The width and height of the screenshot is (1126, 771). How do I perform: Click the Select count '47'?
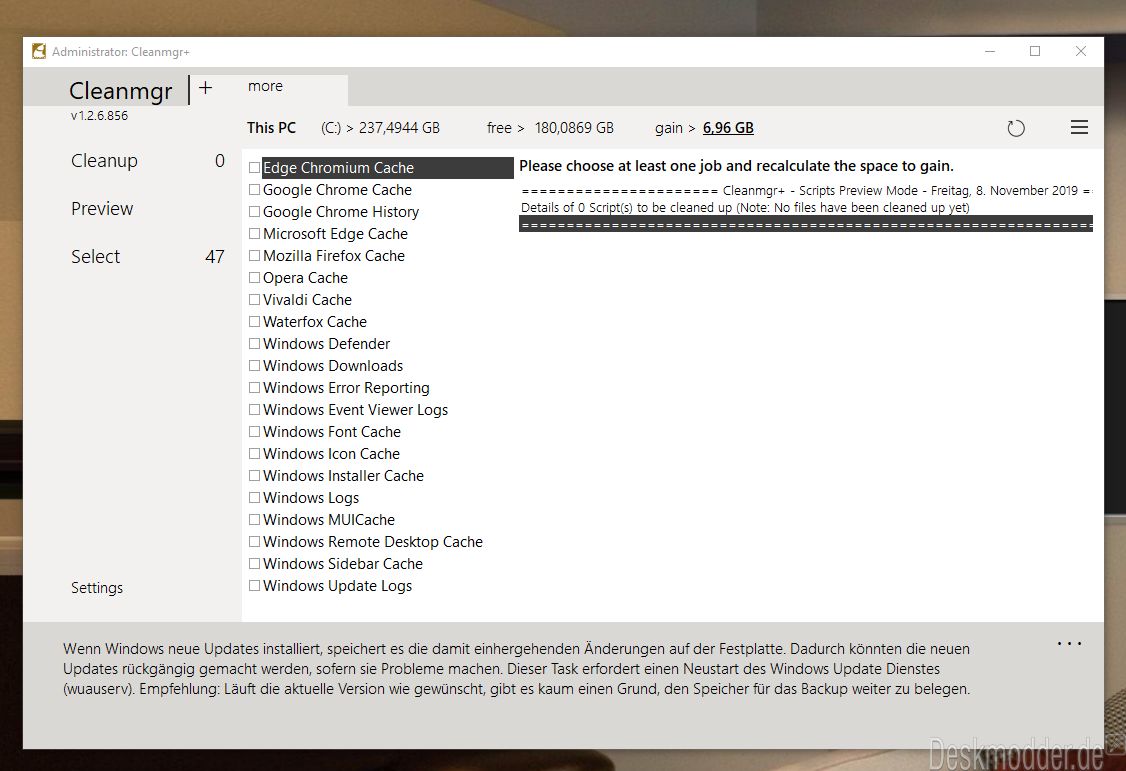click(215, 257)
